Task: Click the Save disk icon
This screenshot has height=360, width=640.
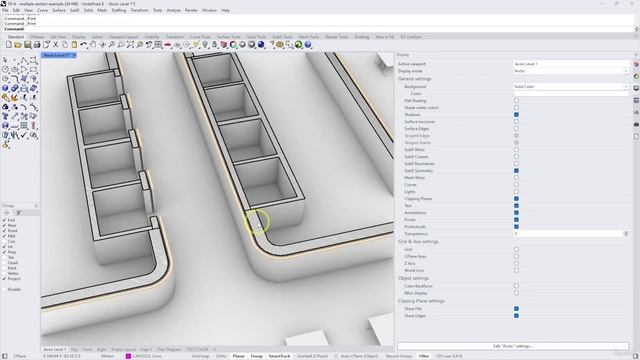Action: point(27,44)
